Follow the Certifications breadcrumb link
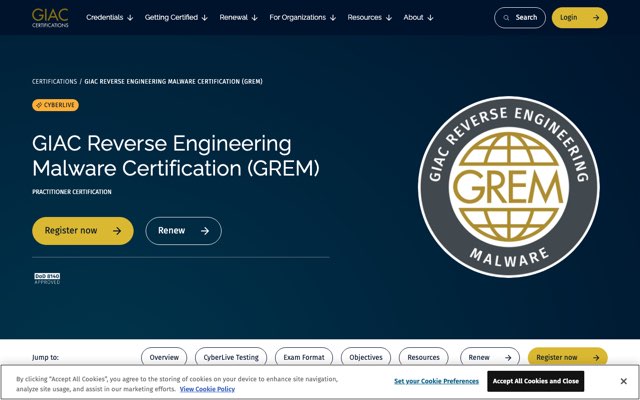The image size is (640, 400). 54,82
